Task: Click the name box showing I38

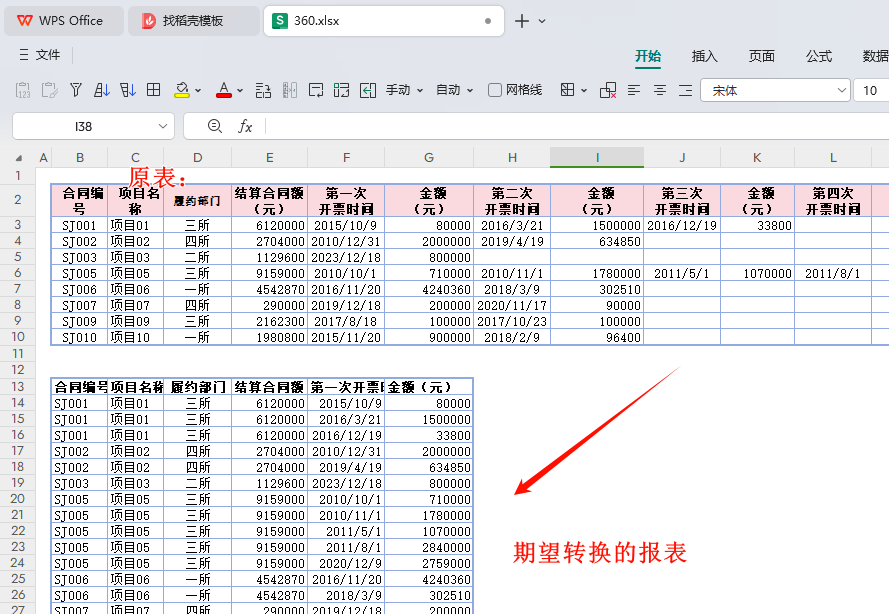Action: click(x=83, y=126)
